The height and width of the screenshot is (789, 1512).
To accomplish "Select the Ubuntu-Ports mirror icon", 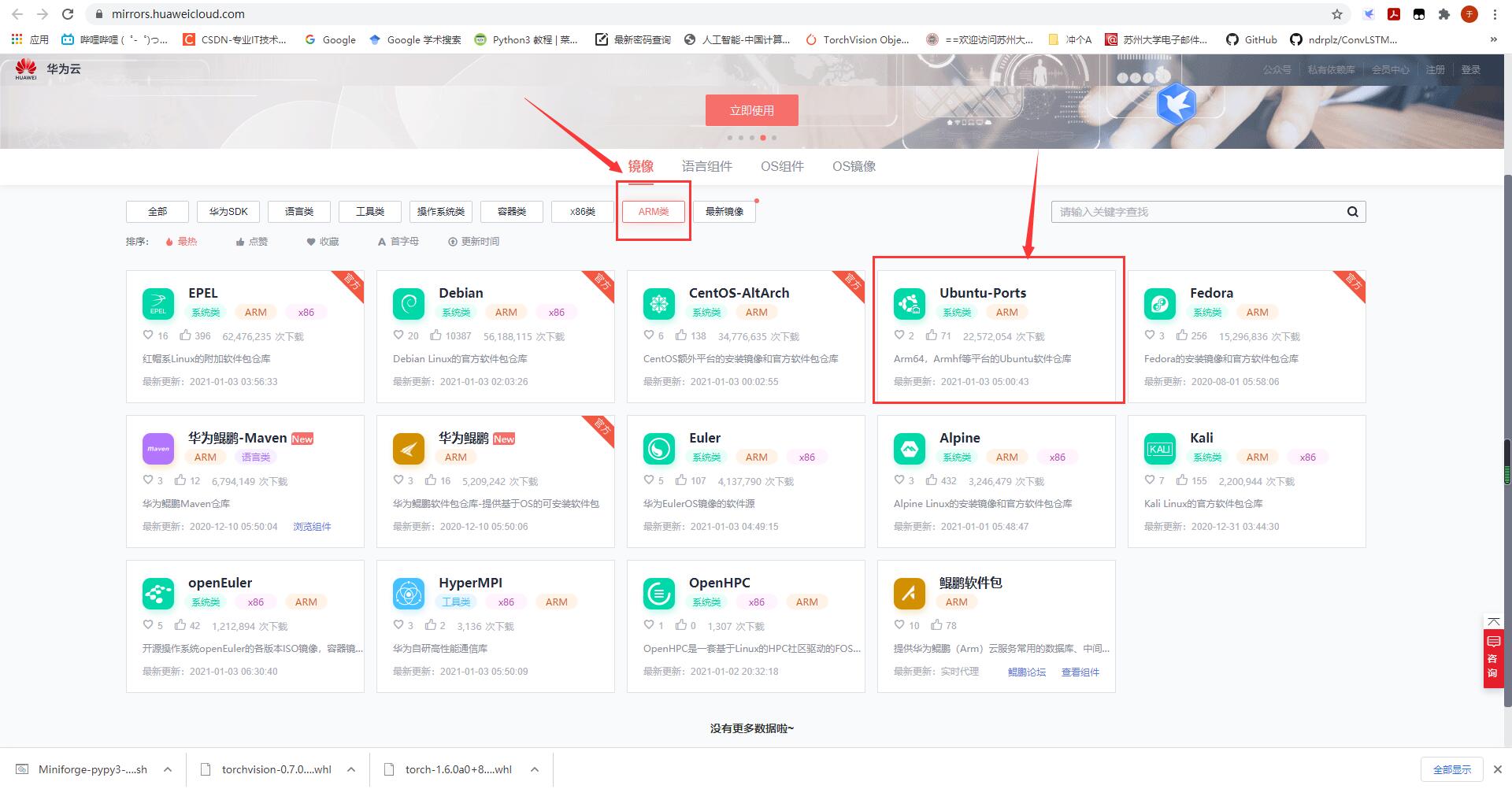I will point(910,303).
